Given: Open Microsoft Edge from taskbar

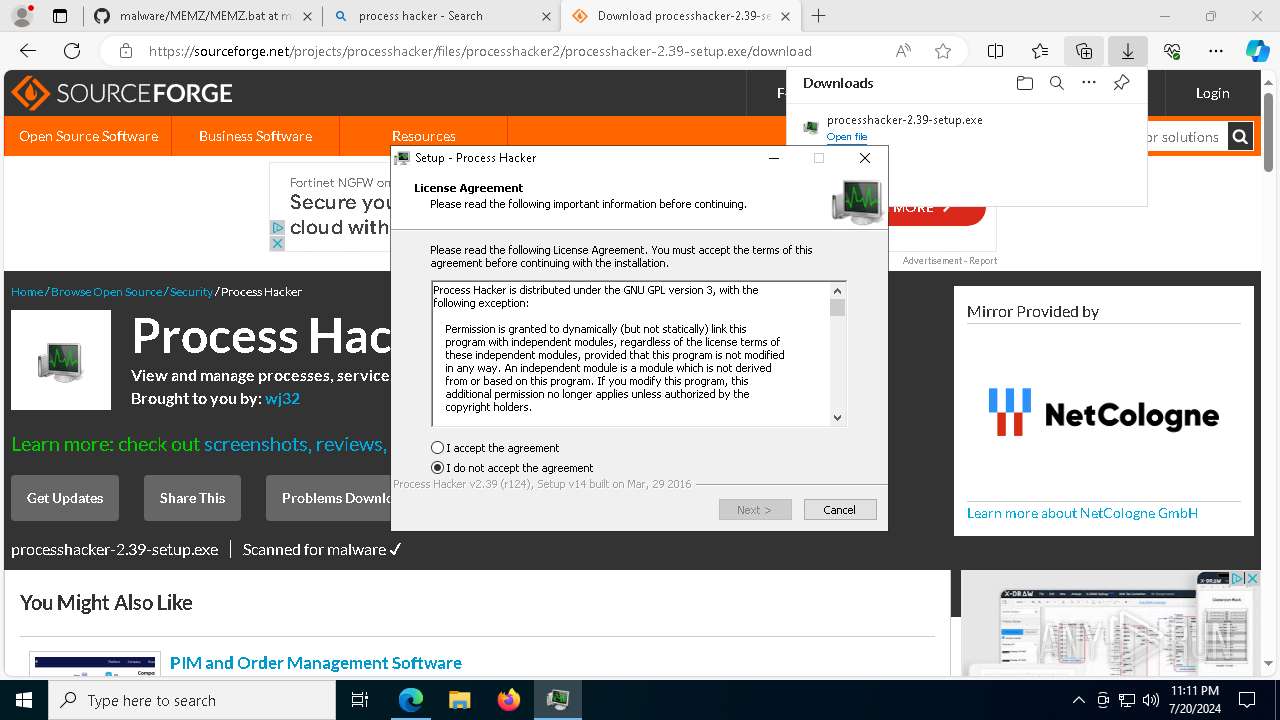Looking at the screenshot, I should click(411, 701).
